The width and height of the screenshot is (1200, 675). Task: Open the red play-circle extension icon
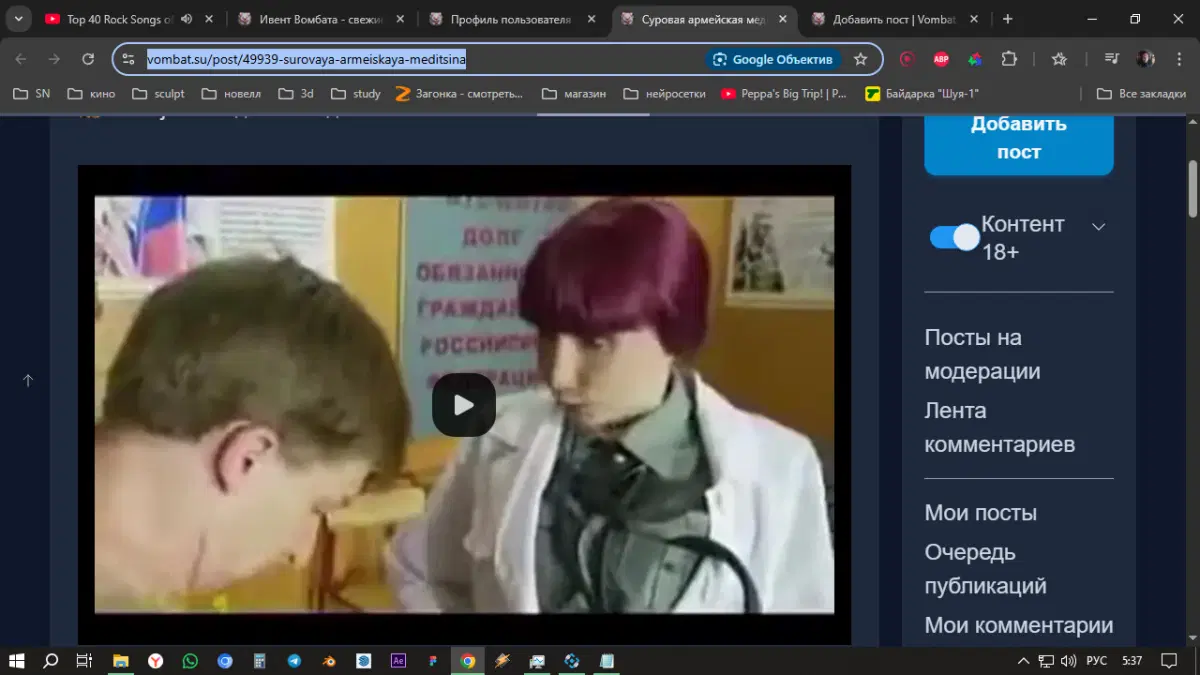(907, 59)
